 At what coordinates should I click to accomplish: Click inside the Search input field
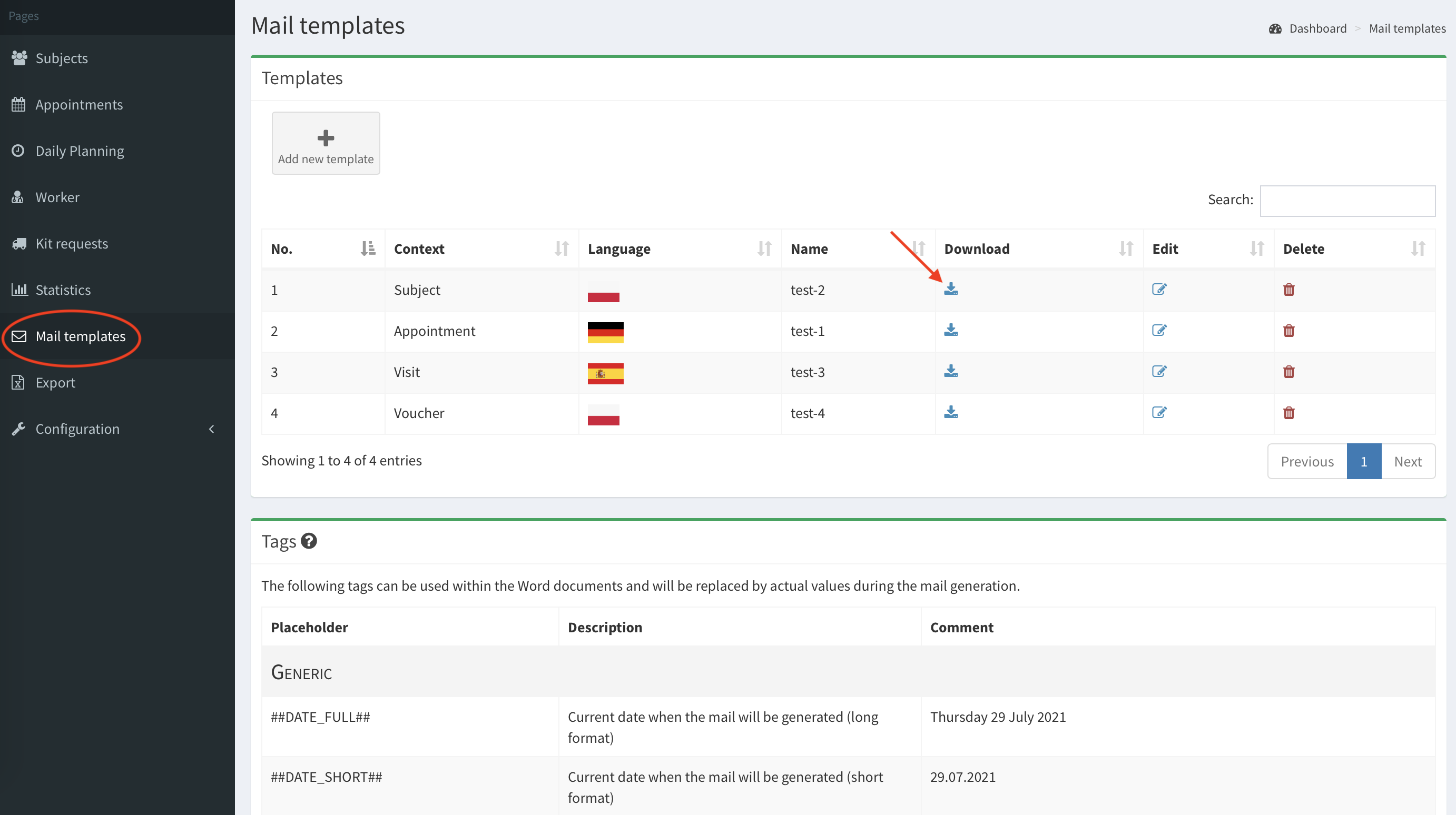(1347, 201)
